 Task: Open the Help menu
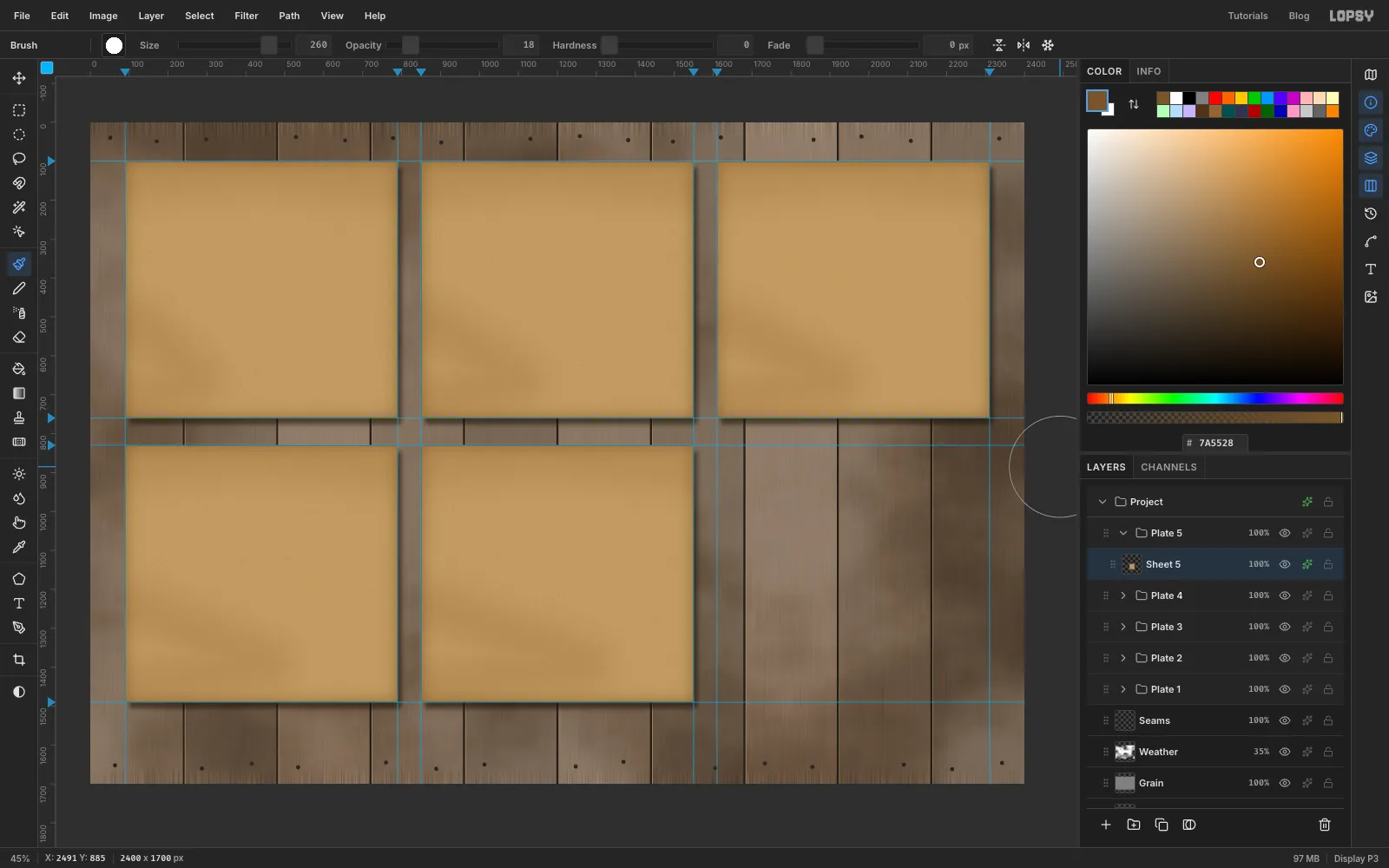(x=375, y=16)
